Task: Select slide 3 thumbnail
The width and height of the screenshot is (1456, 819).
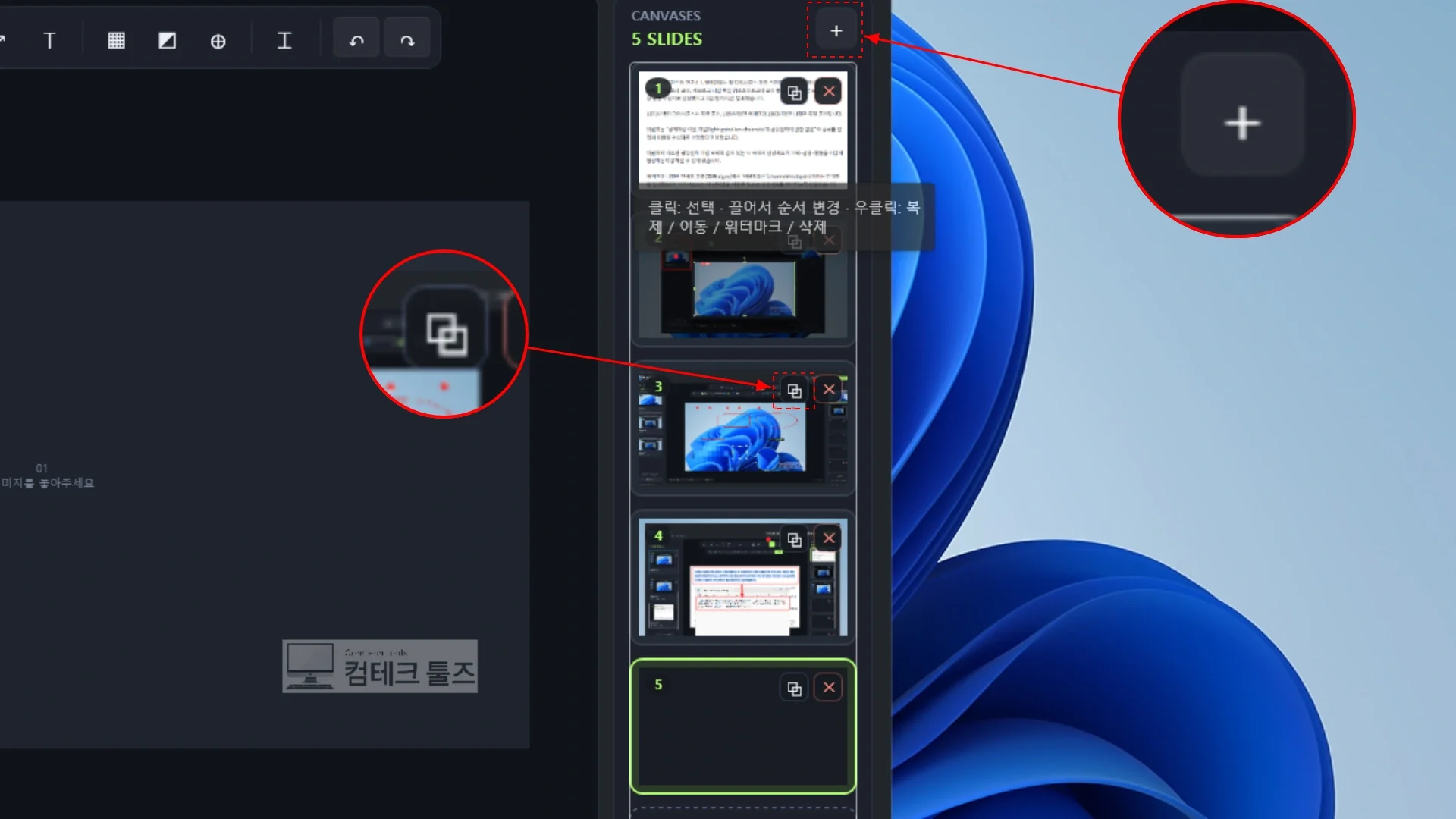Action: (x=743, y=428)
